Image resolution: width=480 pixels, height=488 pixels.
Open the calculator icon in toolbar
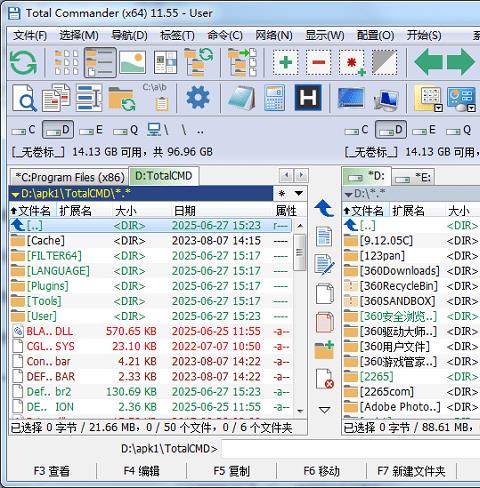pyautogui.click(x=274, y=98)
